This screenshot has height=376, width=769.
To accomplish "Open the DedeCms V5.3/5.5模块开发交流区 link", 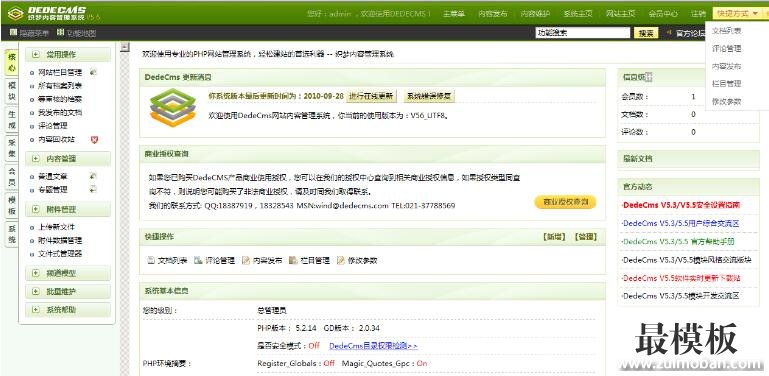I will coord(680,296).
